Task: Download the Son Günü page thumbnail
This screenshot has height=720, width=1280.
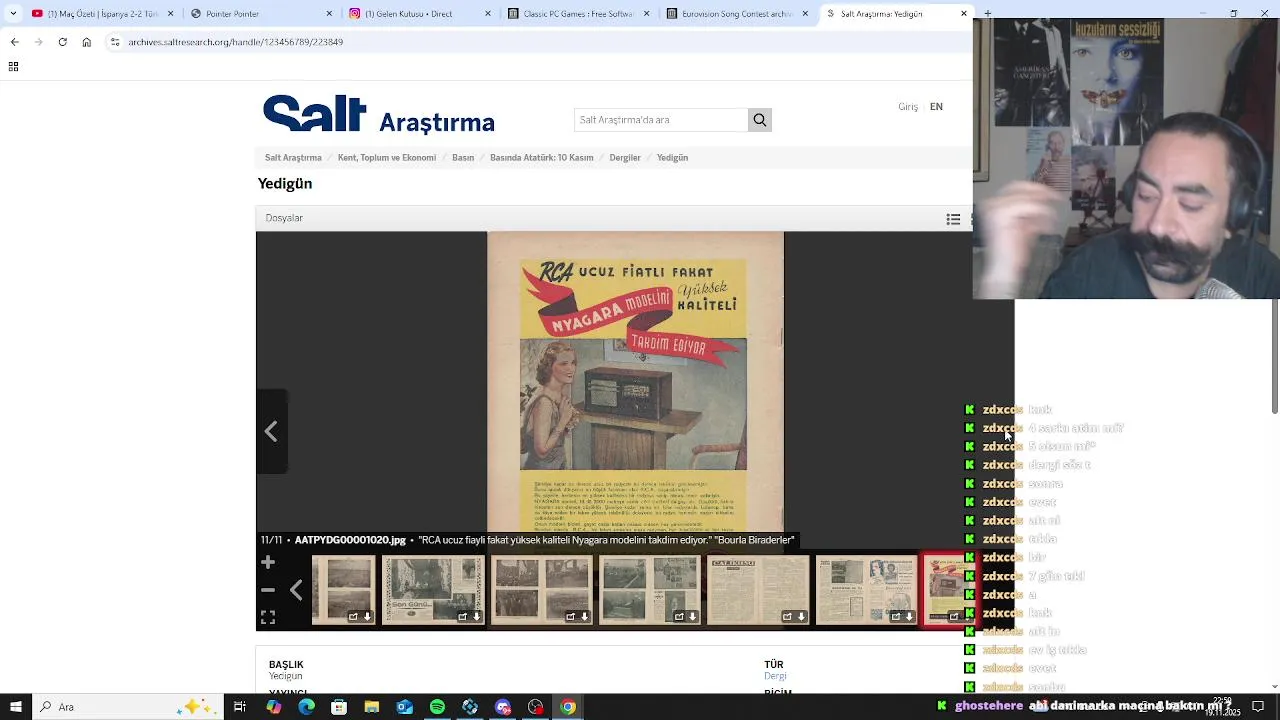Action: [x=476, y=617]
